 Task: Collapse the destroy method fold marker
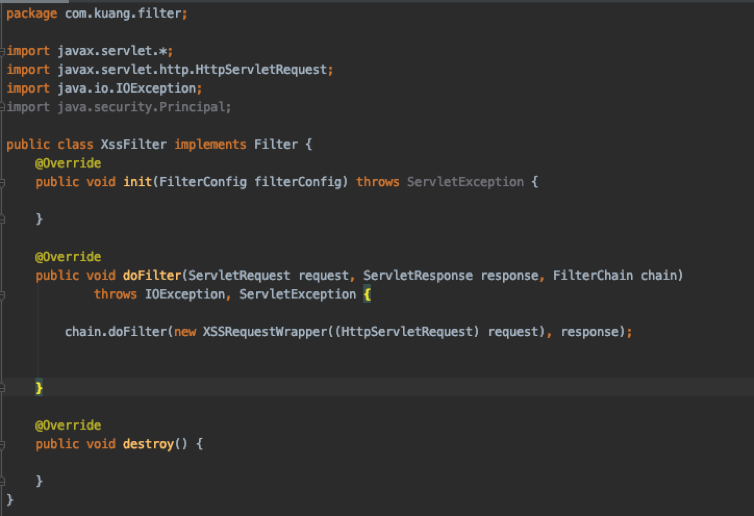tap(2, 444)
